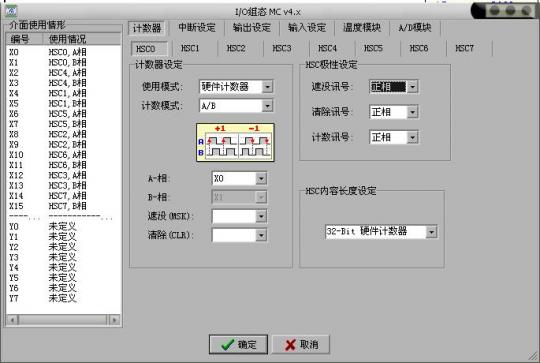Click the horizontal scrollbar in list panel

(x=63, y=320)
